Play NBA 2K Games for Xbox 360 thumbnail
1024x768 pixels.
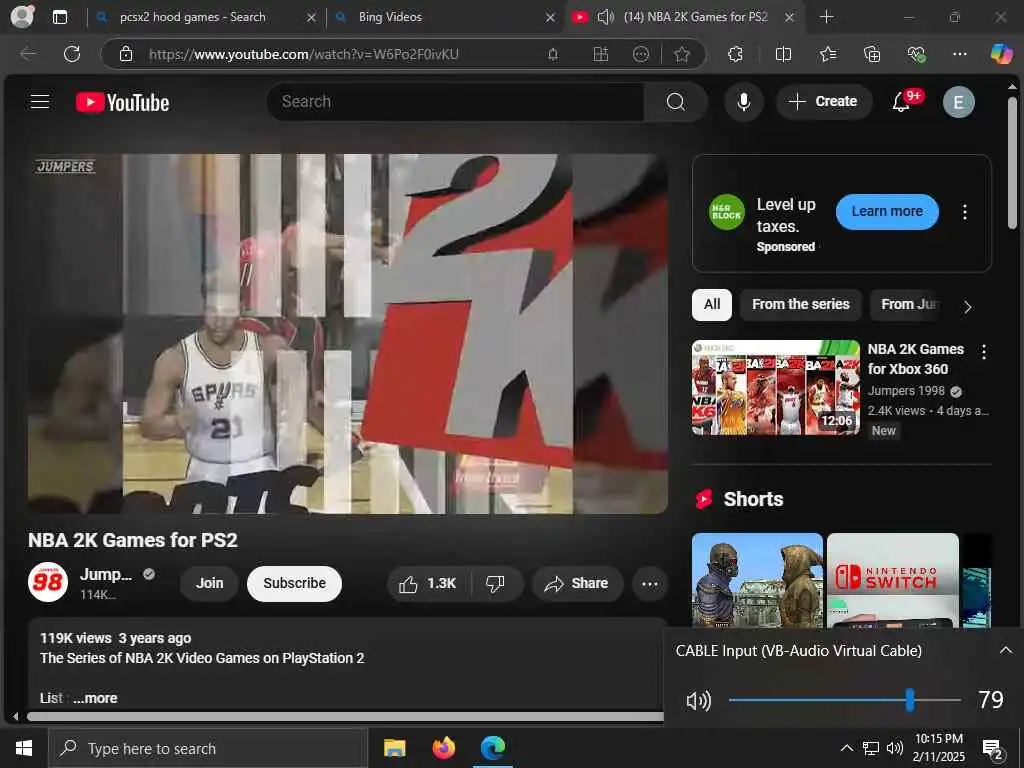point(776,387)
